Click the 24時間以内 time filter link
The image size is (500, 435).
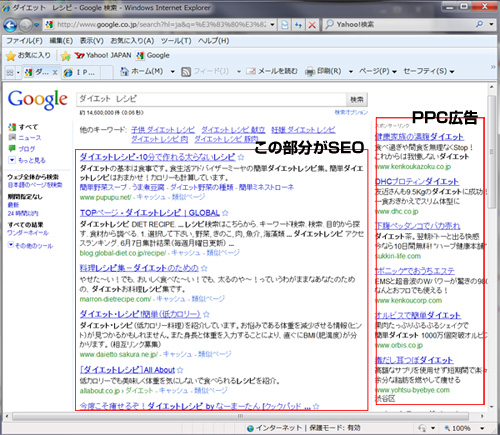23,213
